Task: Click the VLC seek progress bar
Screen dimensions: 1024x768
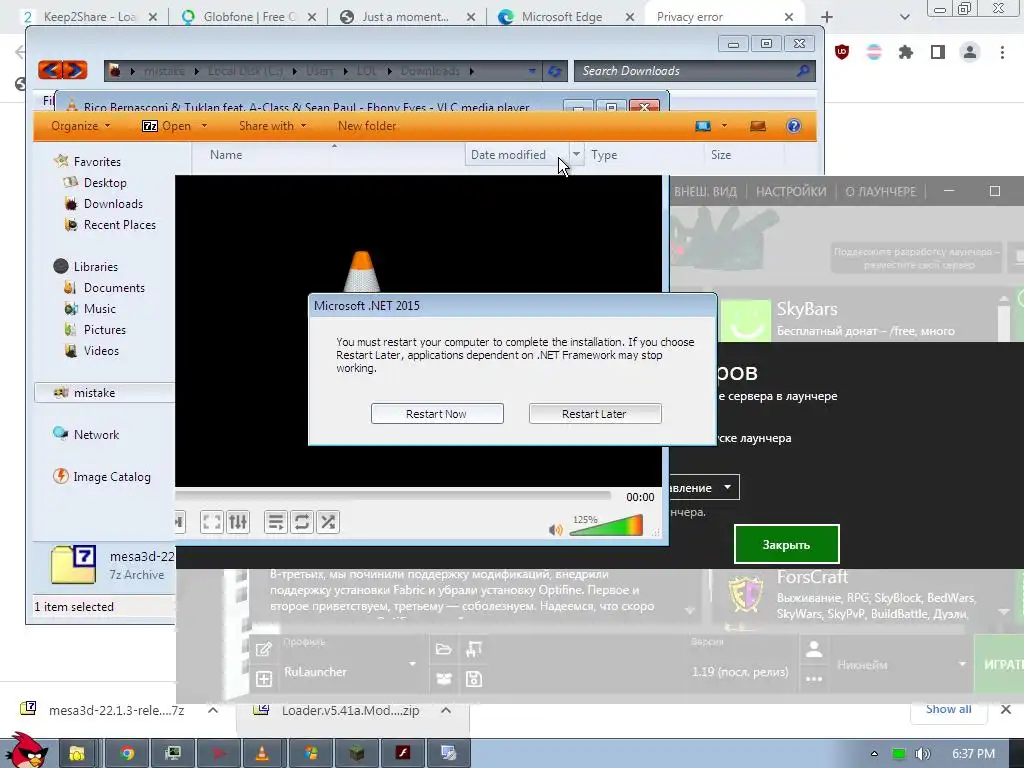Action: point(393,497)
